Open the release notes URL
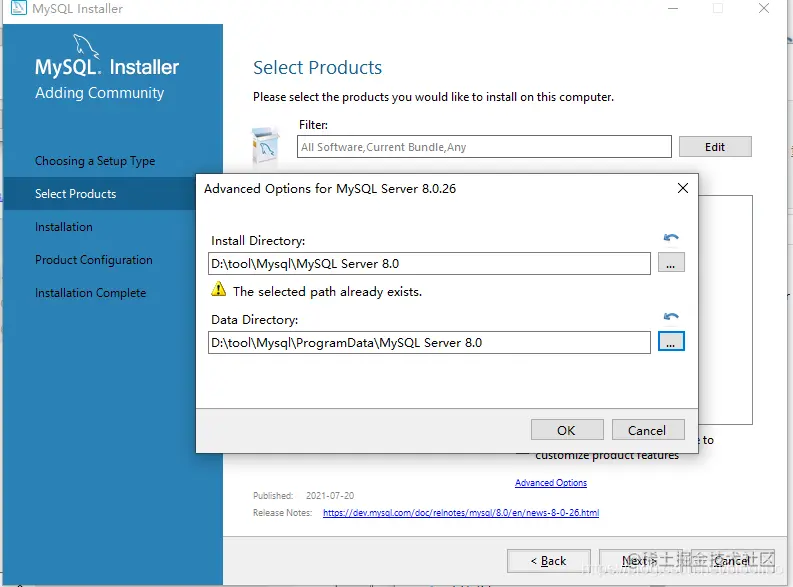Screen dimensions: 793x587 pyautogui.click(x=461, y=513)
